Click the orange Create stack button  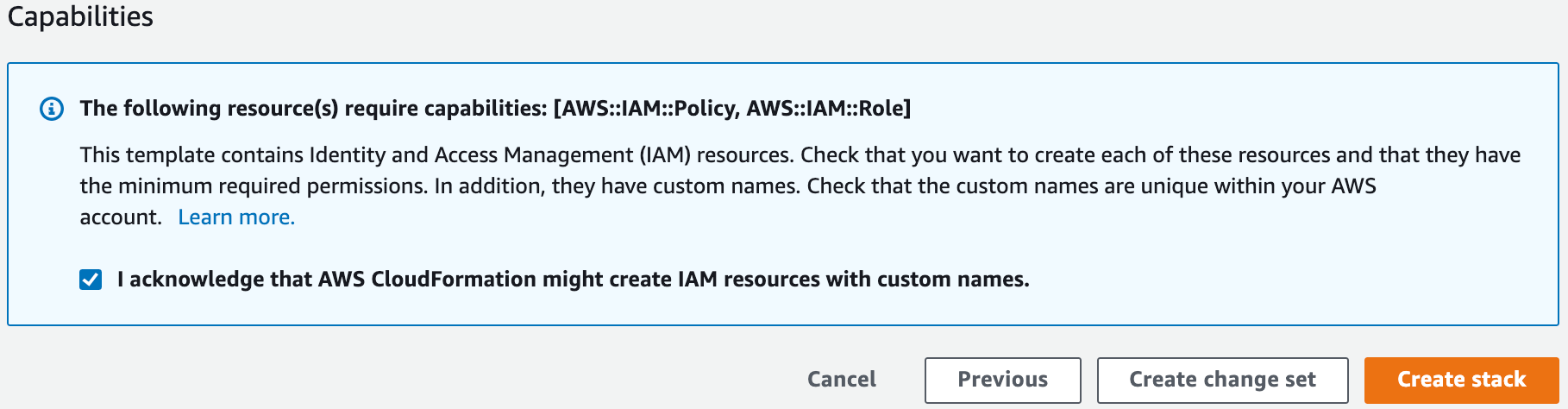(x=1461, y=380)
